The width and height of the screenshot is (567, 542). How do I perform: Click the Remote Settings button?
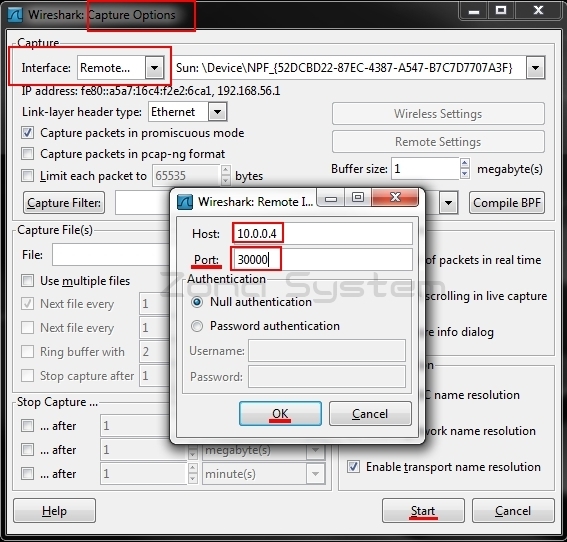click(x=438, y=141)
